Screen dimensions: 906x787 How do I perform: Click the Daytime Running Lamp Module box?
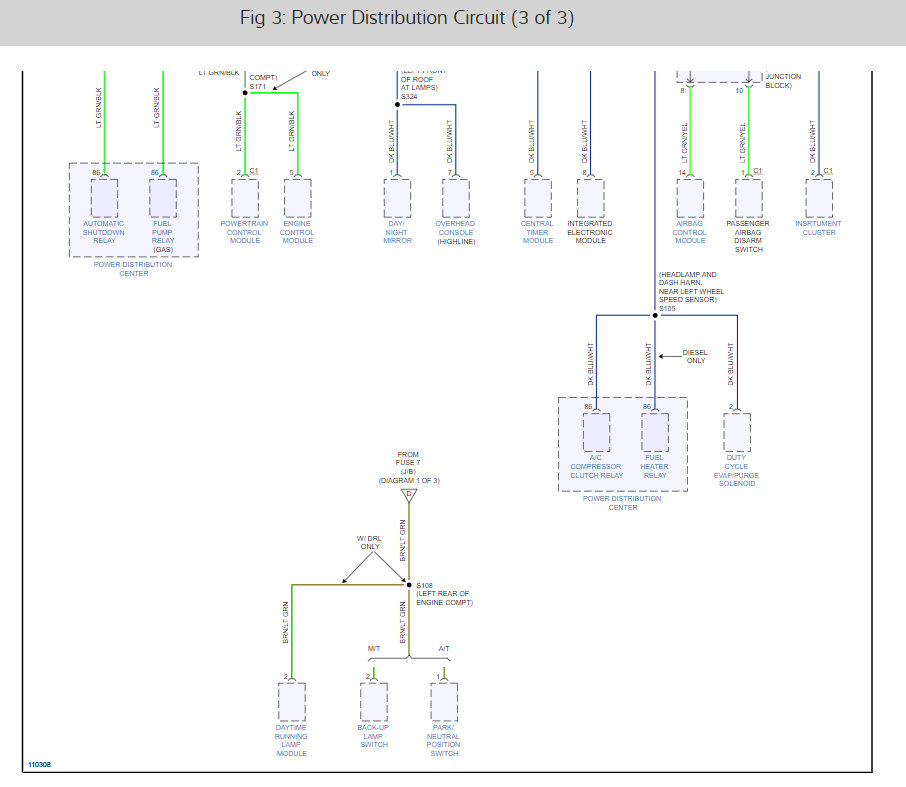coord(292,702)
